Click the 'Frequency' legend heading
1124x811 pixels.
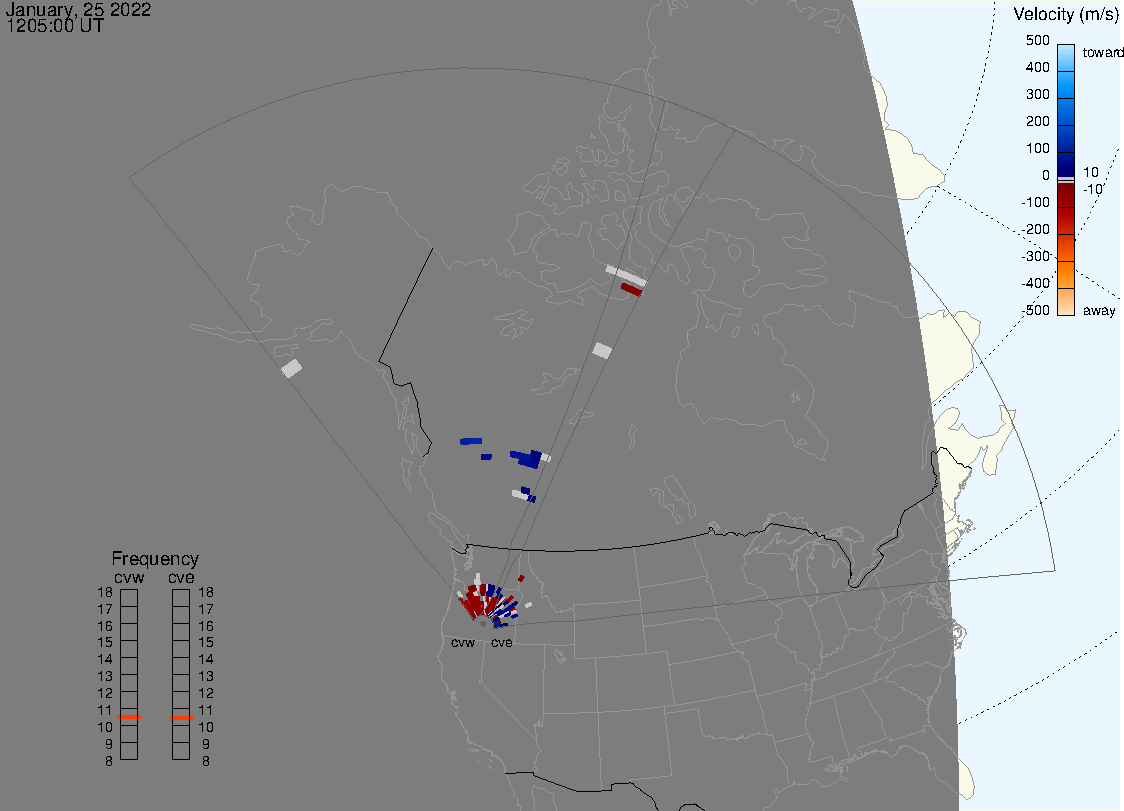(155, 559)
